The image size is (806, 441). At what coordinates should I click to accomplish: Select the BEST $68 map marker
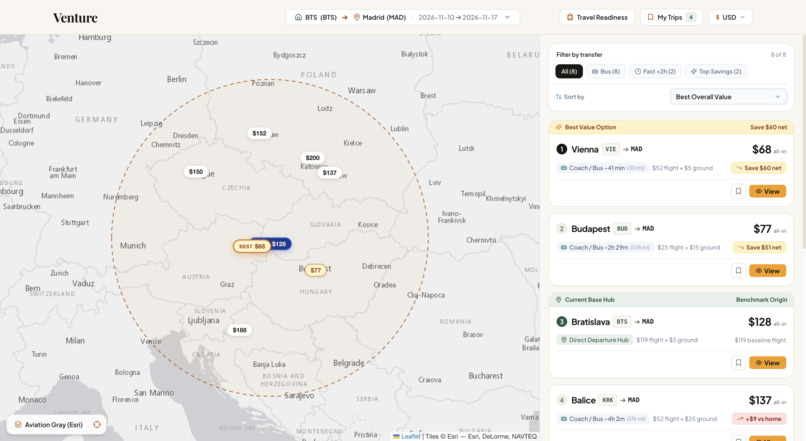click(x=252, y=246)
